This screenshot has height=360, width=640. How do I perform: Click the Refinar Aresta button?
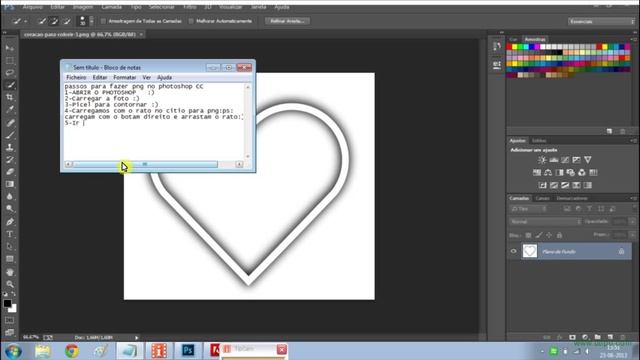tap(287, 21)
